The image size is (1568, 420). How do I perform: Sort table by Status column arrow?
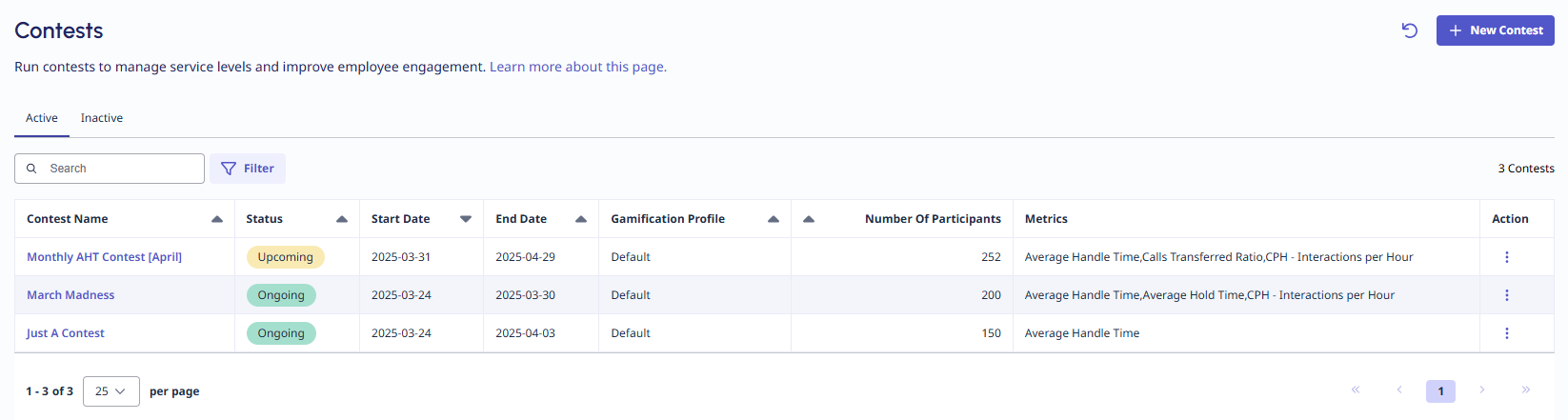[342, 219]
